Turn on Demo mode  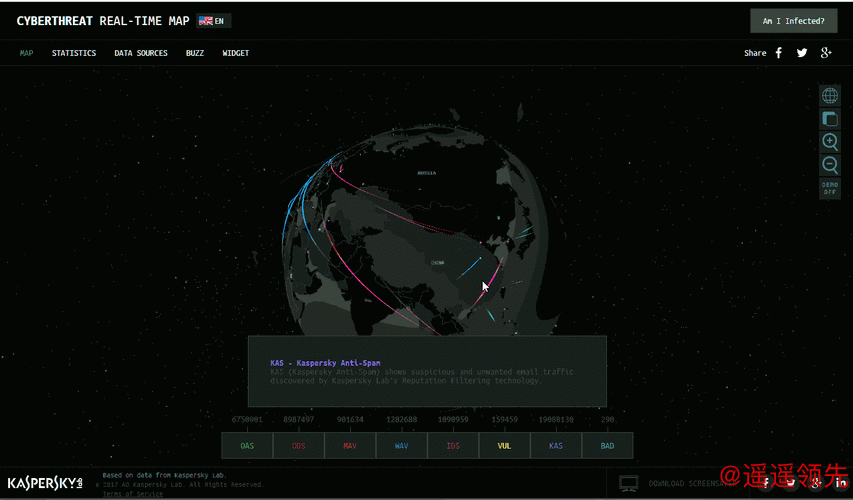[829, 188]
